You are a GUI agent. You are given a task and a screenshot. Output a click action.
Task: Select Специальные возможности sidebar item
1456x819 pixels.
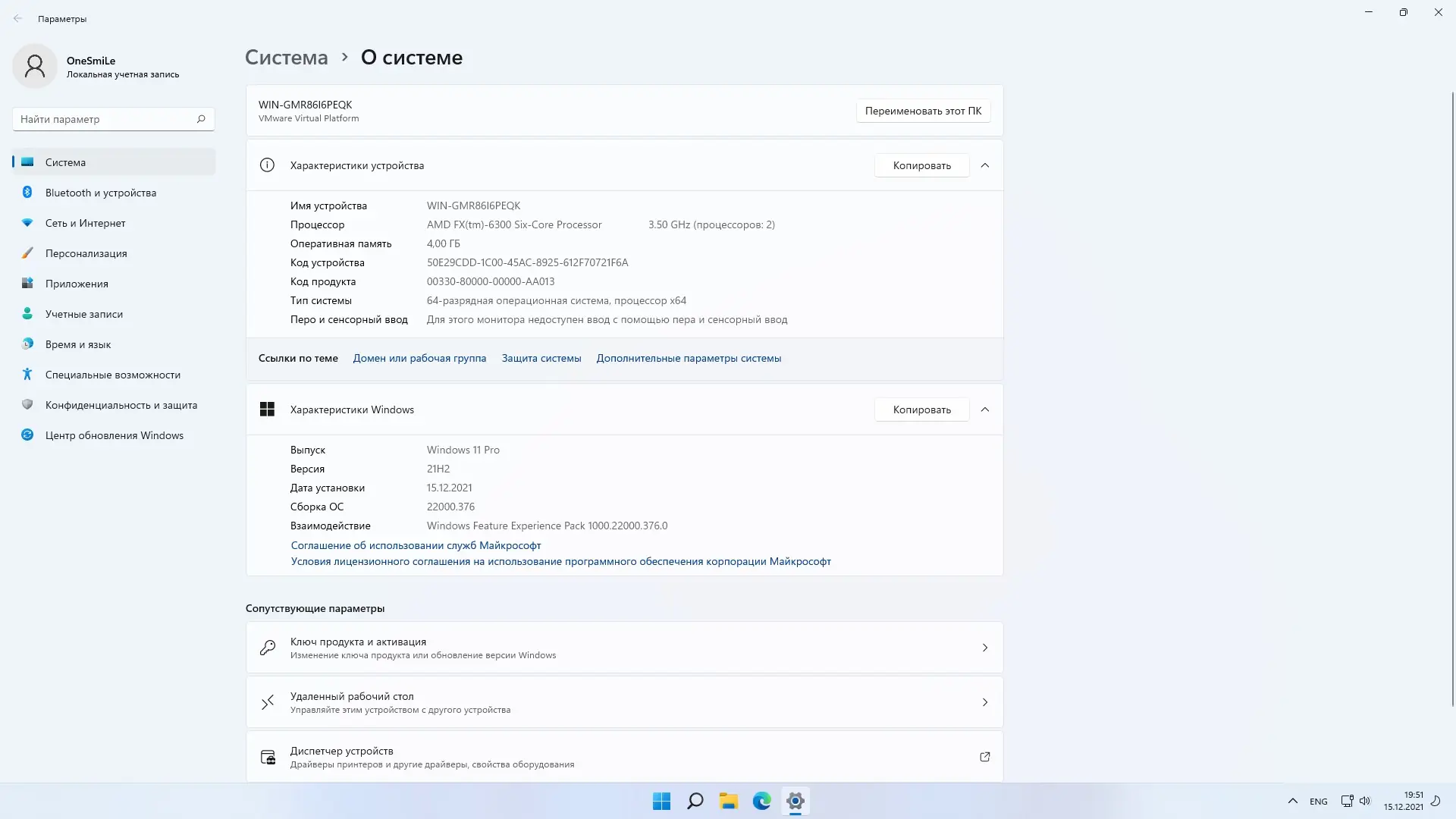coord(112,375)
